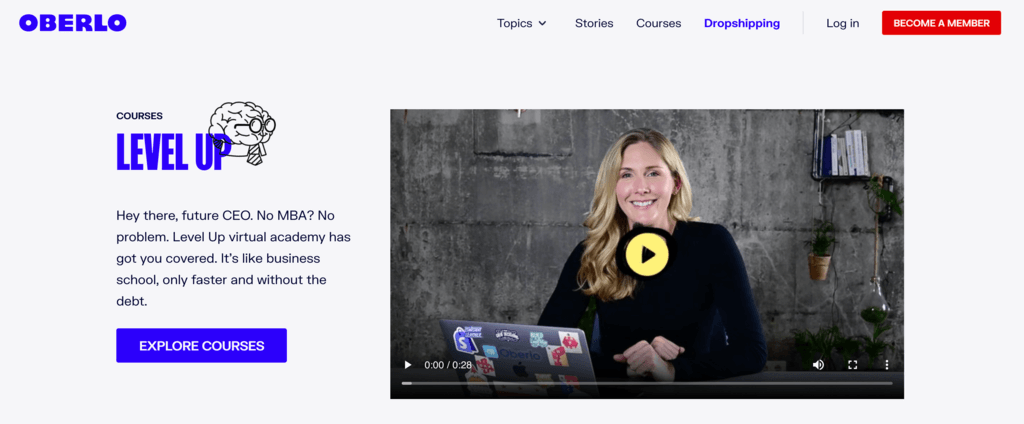
Task: Open the Stories nav item
Action: [594, 23]
